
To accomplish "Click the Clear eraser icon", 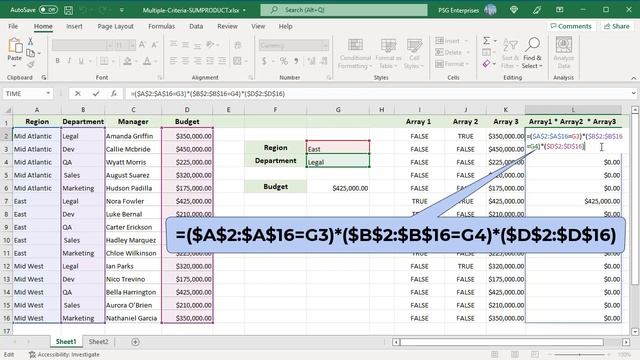I will pyautogui.click(x=486, y=64).
